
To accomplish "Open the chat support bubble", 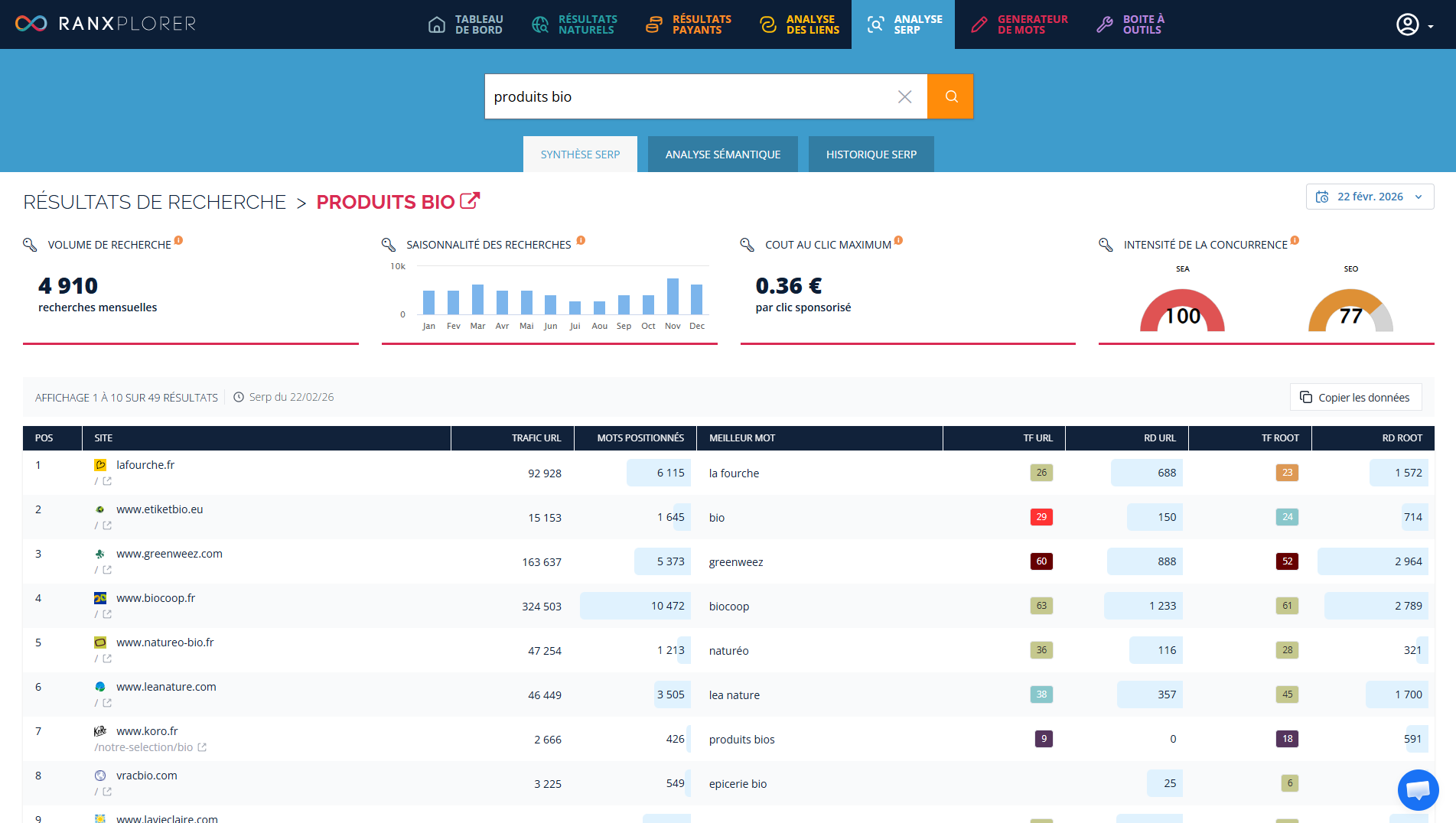I will coord(1418,789).
